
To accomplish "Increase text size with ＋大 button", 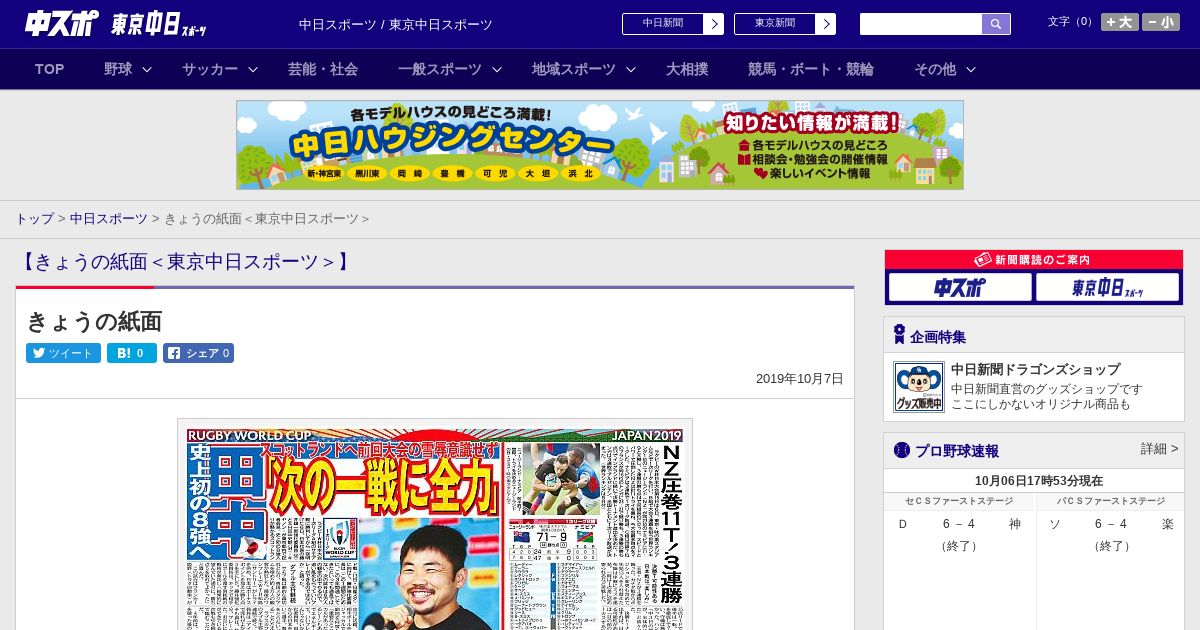I will pos(1120,22).
